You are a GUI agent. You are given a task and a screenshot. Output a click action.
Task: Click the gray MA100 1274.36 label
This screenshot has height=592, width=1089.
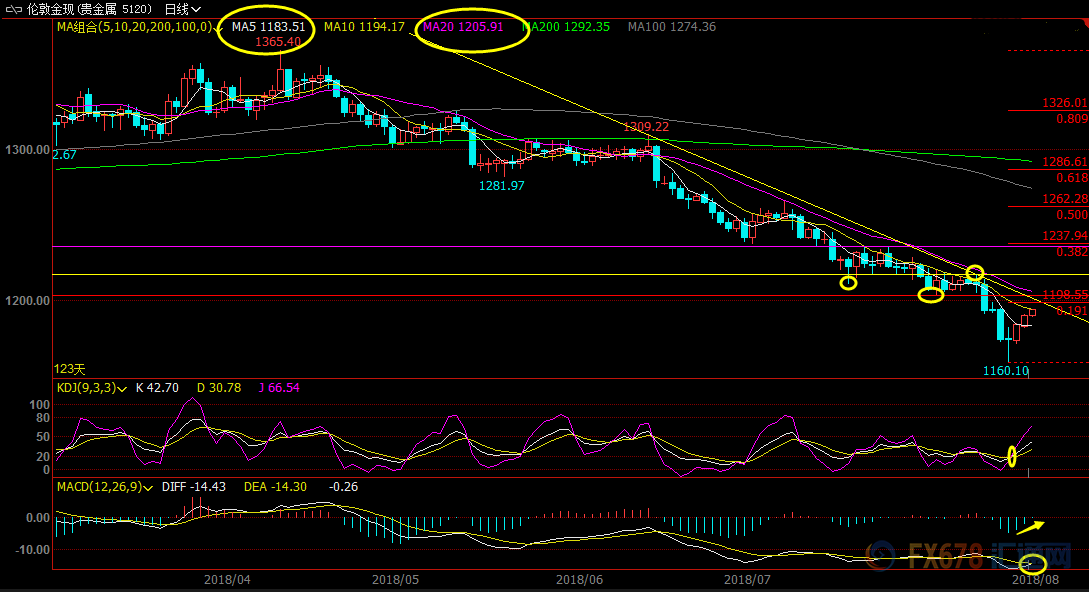click(x=672, y=27)
